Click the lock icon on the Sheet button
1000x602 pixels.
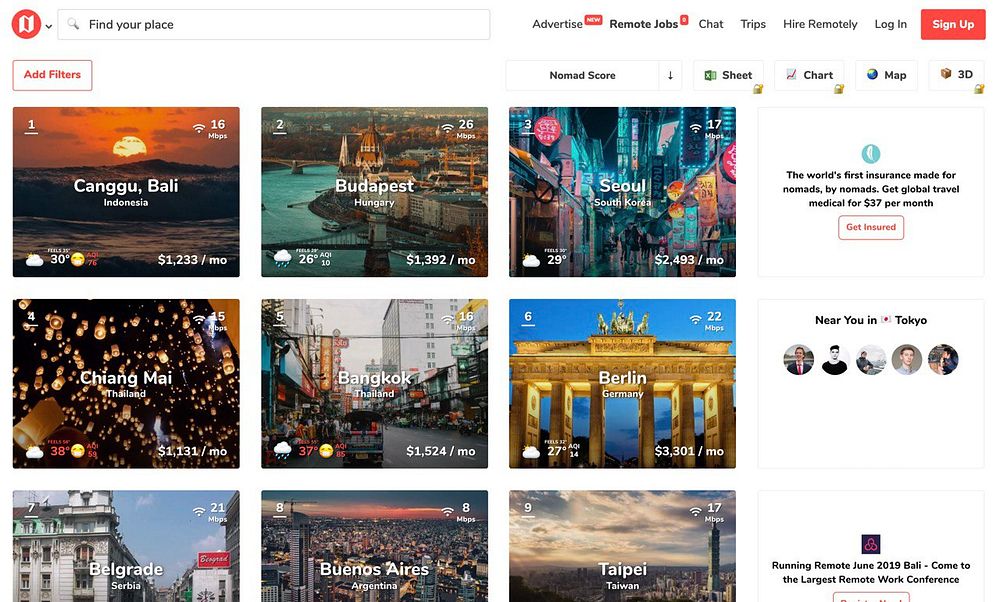click(x=758, y=89)
